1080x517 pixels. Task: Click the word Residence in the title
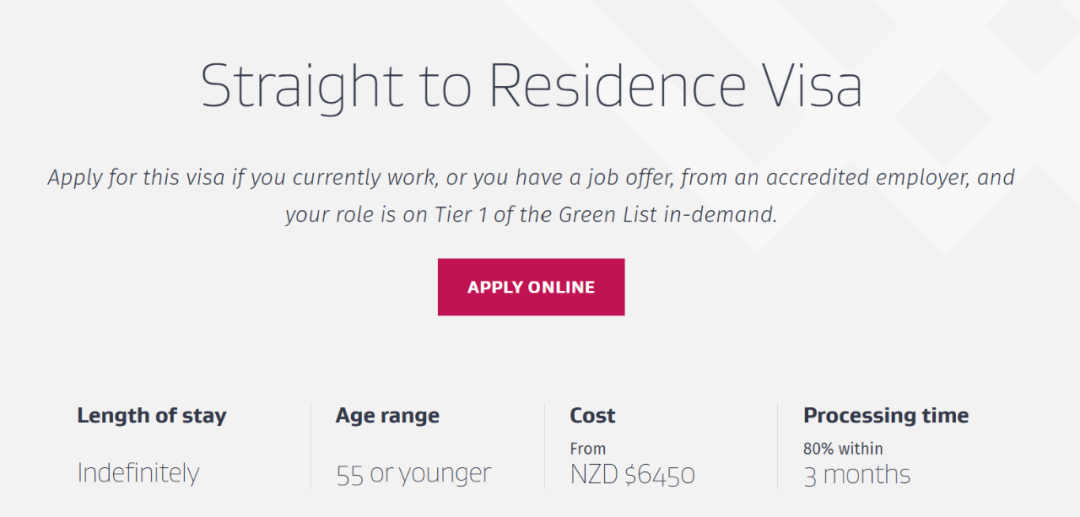(x=617, y=86)
